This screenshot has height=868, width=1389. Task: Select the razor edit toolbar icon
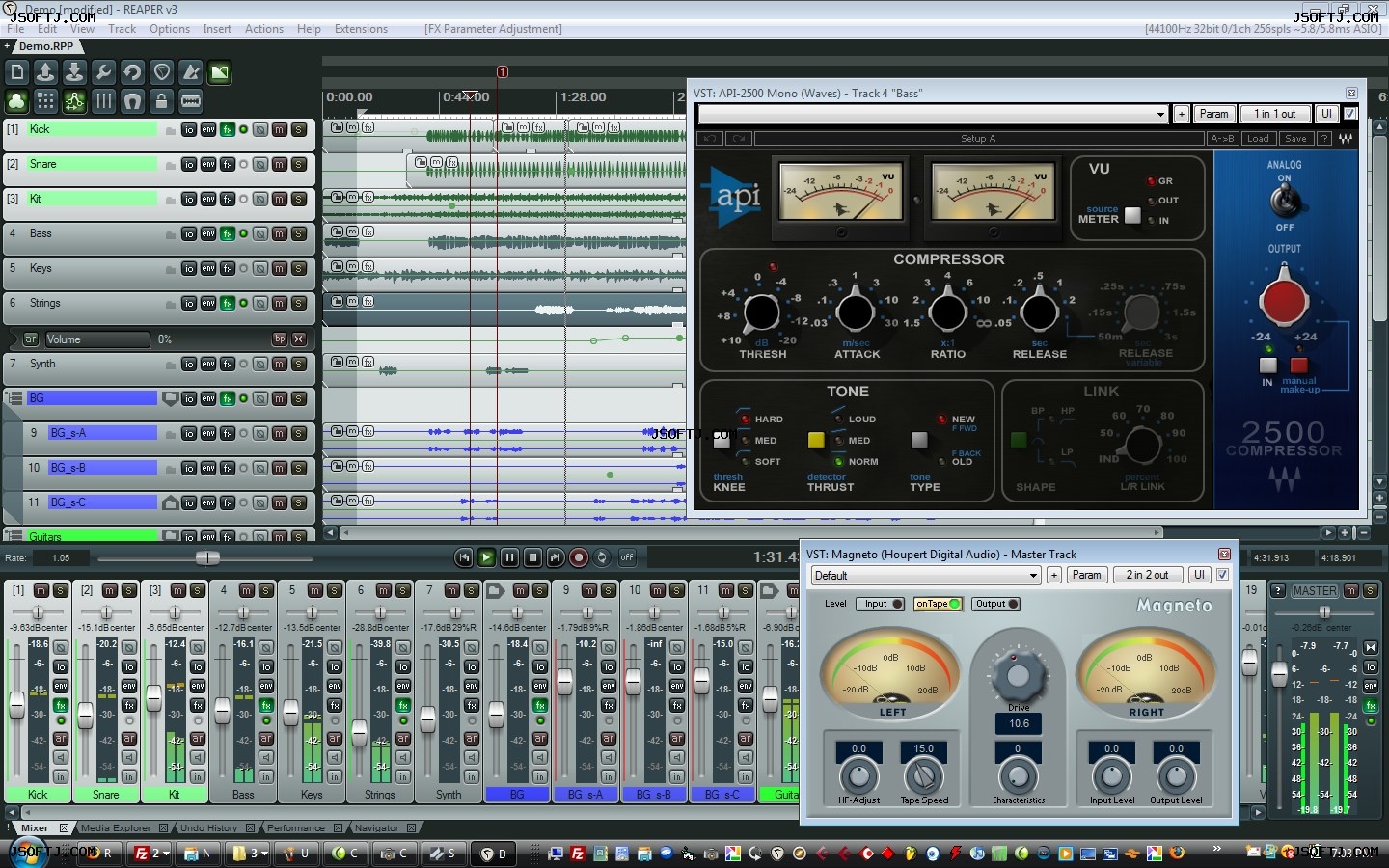[x=190, y=101]
